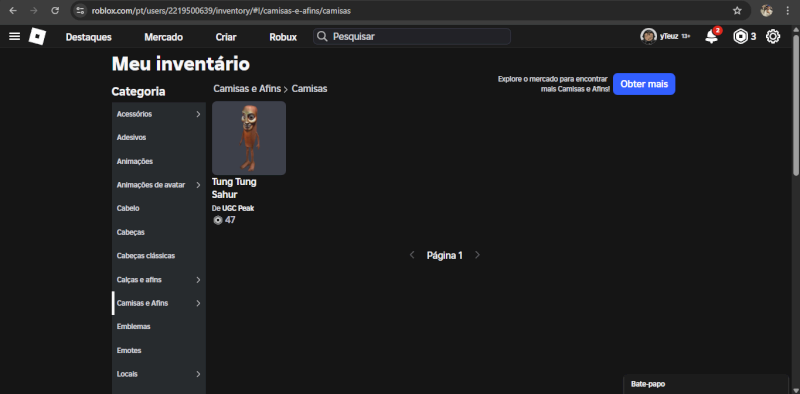Reload the page
Viewport: 800px width, 394px height.
(55, 11)
